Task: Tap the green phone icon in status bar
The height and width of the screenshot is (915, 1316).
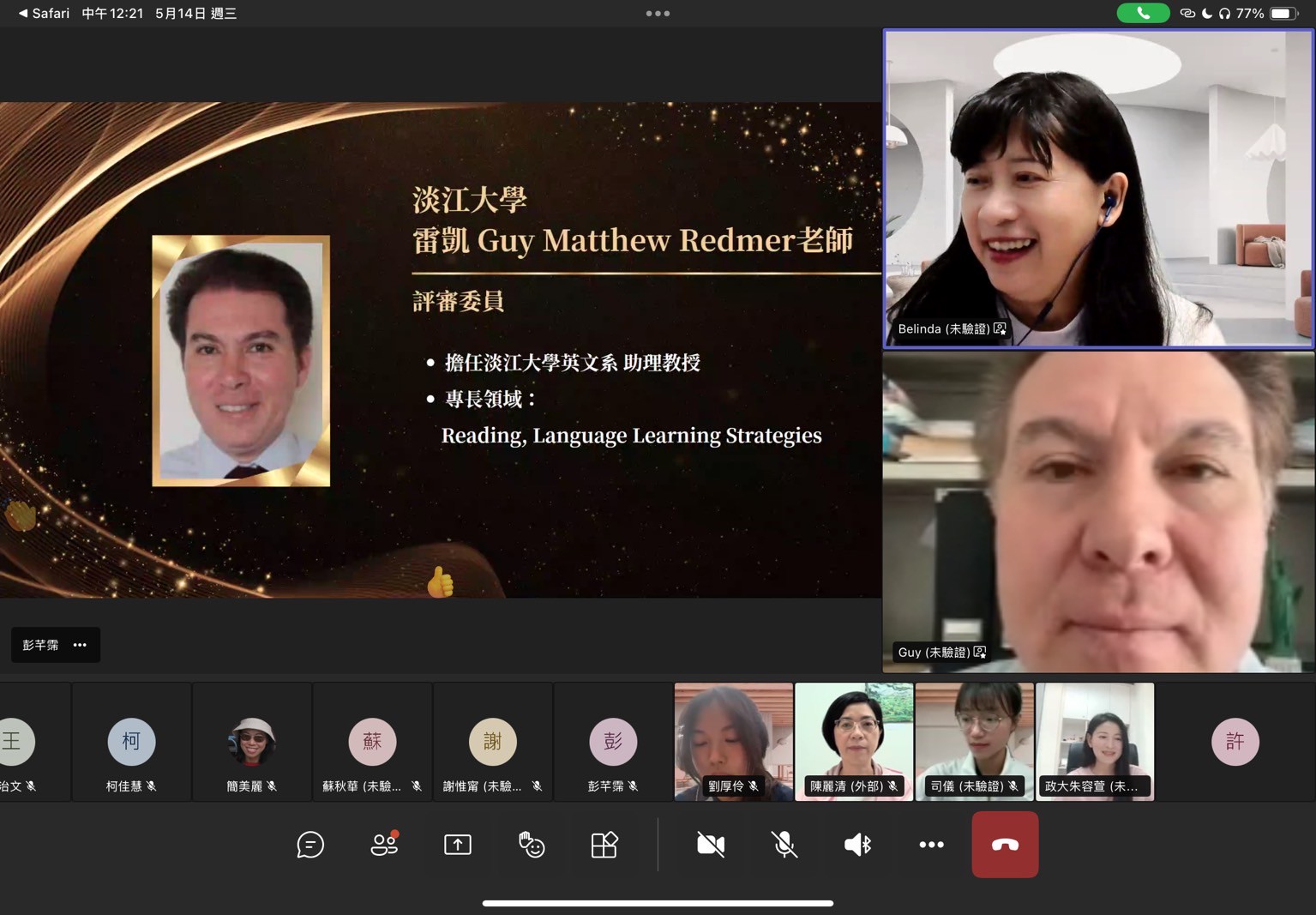Action: (1143, 13)
